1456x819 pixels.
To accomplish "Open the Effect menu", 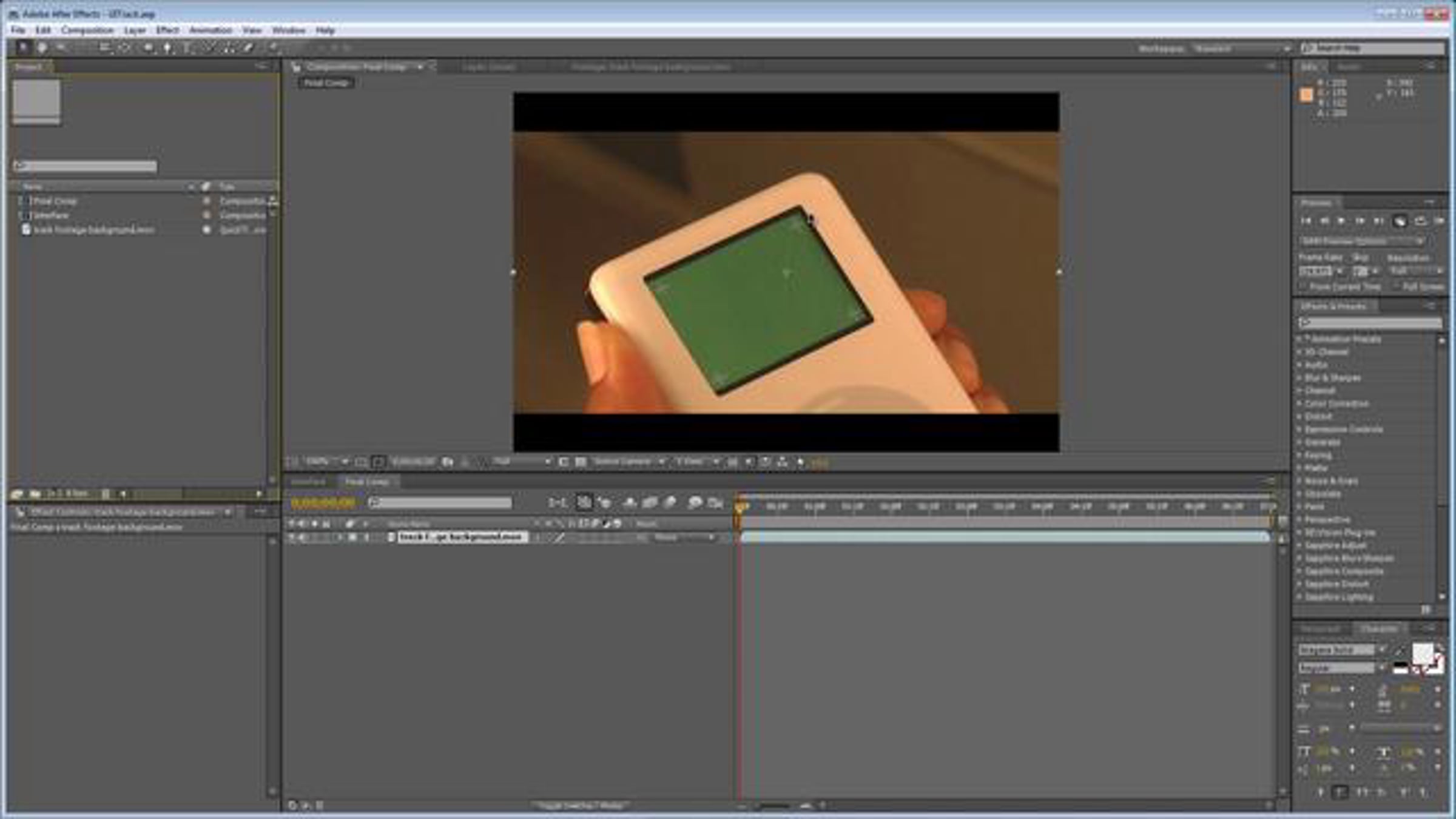I will pos(167,30).
